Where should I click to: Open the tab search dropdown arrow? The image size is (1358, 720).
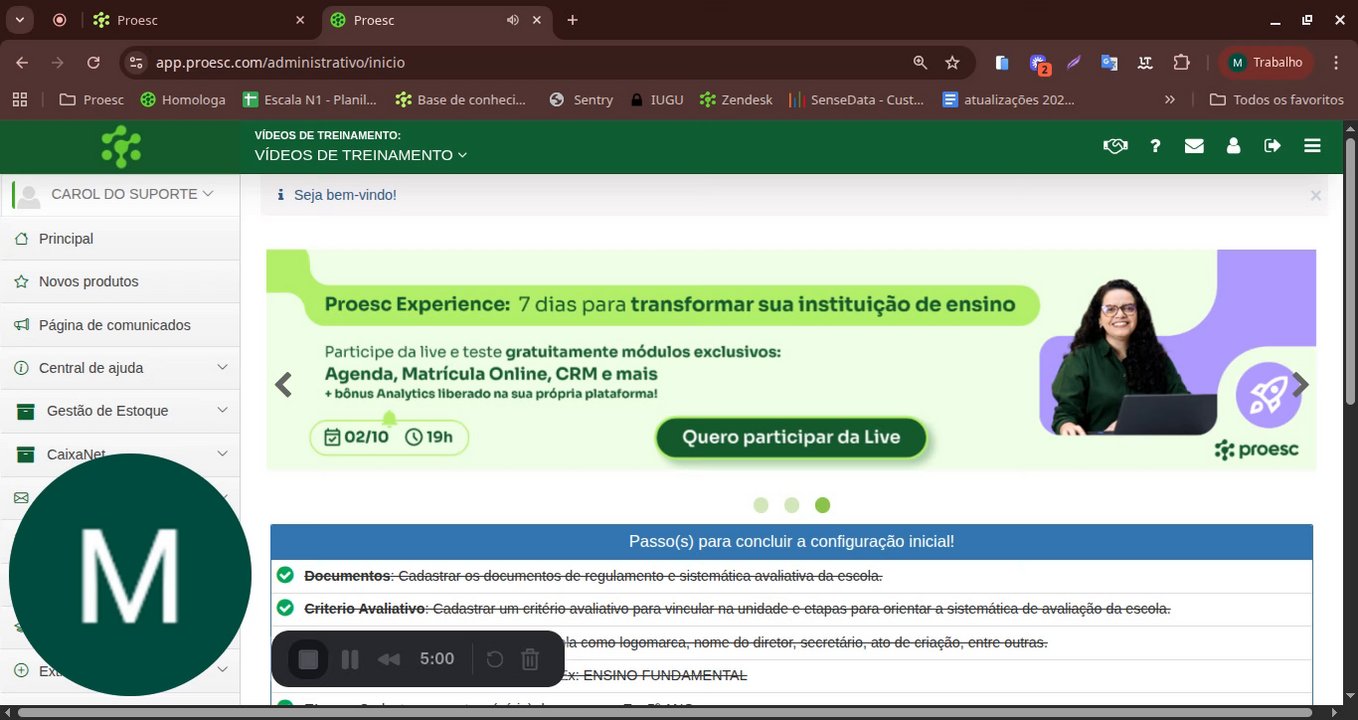coord(19,20)
